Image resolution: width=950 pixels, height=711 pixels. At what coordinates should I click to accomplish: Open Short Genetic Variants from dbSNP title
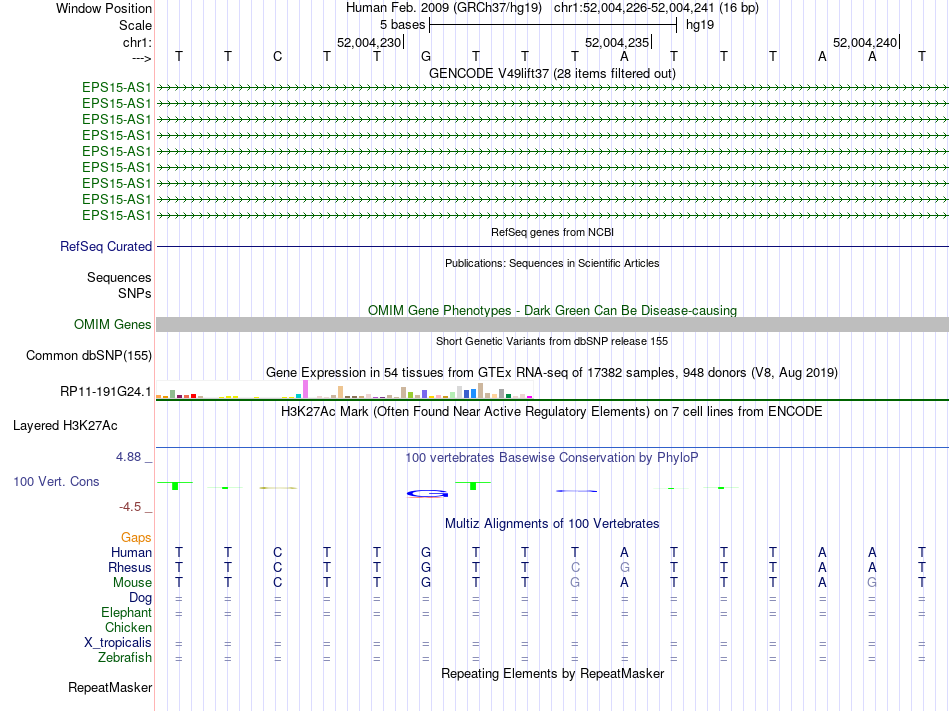click(552, 341)
